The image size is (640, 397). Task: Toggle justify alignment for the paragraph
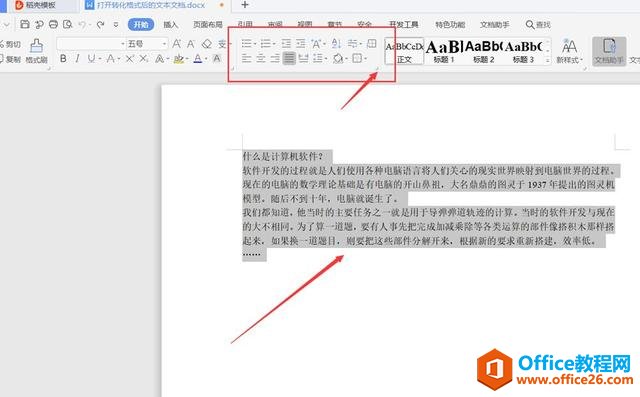pyautogui.click(x=289, y=58)
